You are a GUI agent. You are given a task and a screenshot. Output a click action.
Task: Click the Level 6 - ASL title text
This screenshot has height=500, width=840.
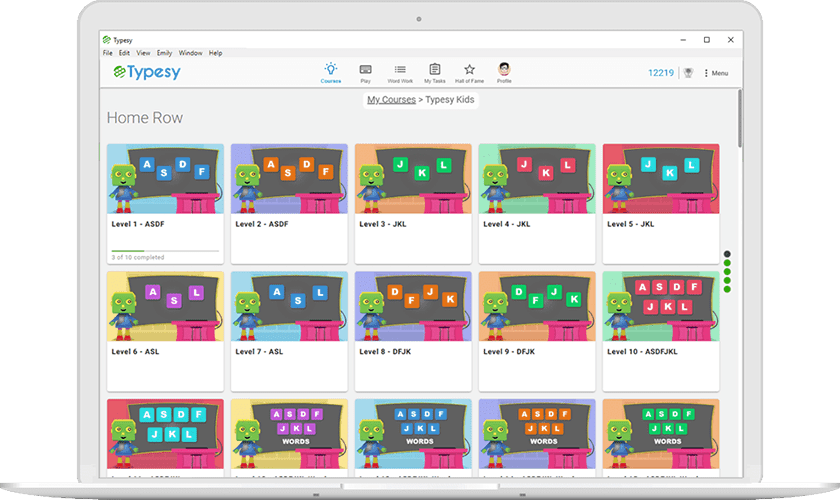click(x=135, y=352)
